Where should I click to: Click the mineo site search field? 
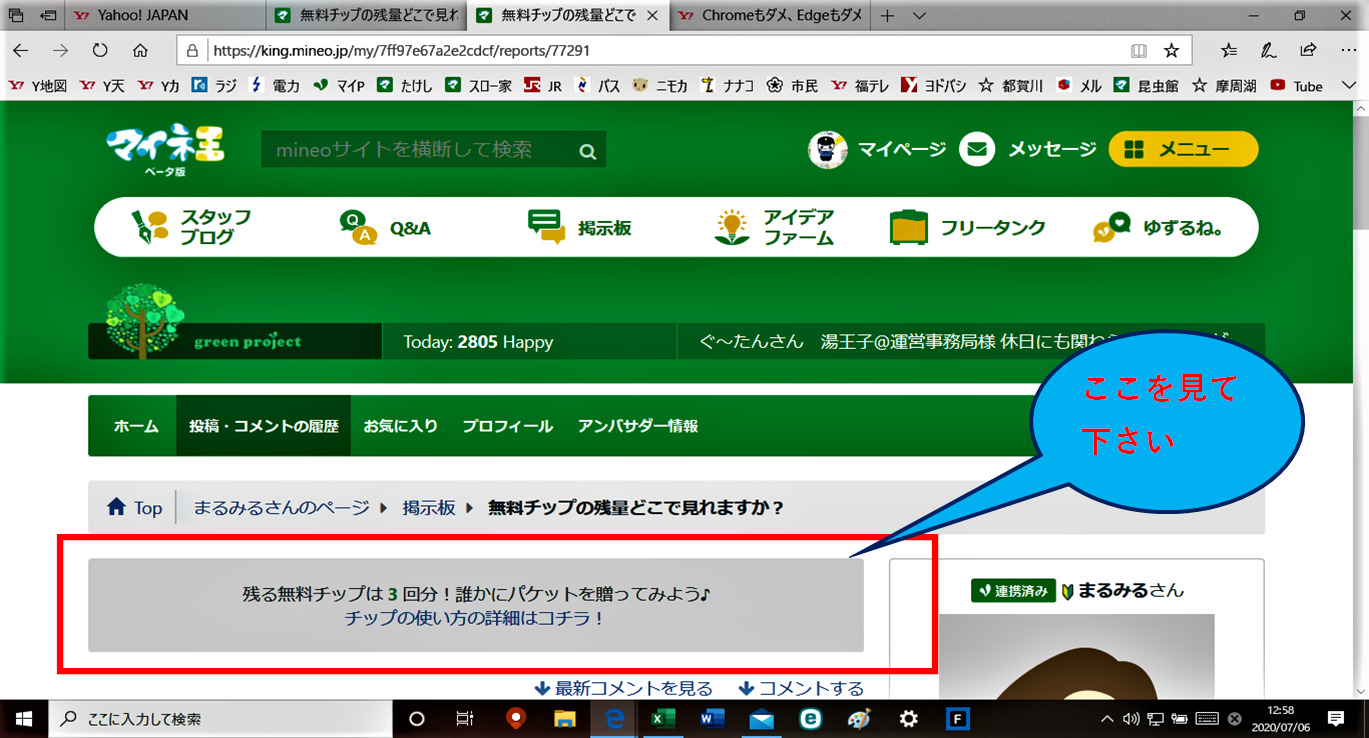pos(415,150)
